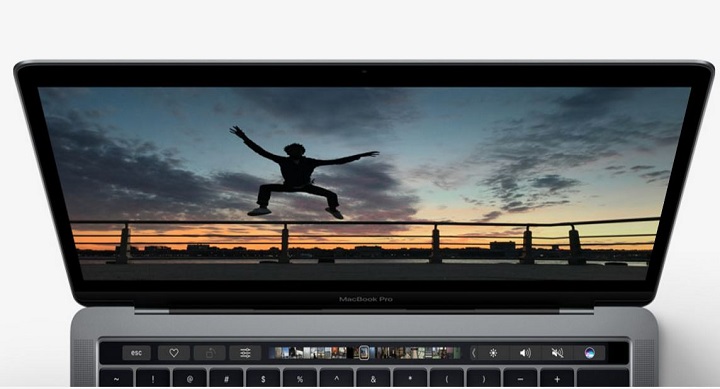
Task: Click the ampersand (&) key
Action: pyautogui.click(x=373, y=379)
